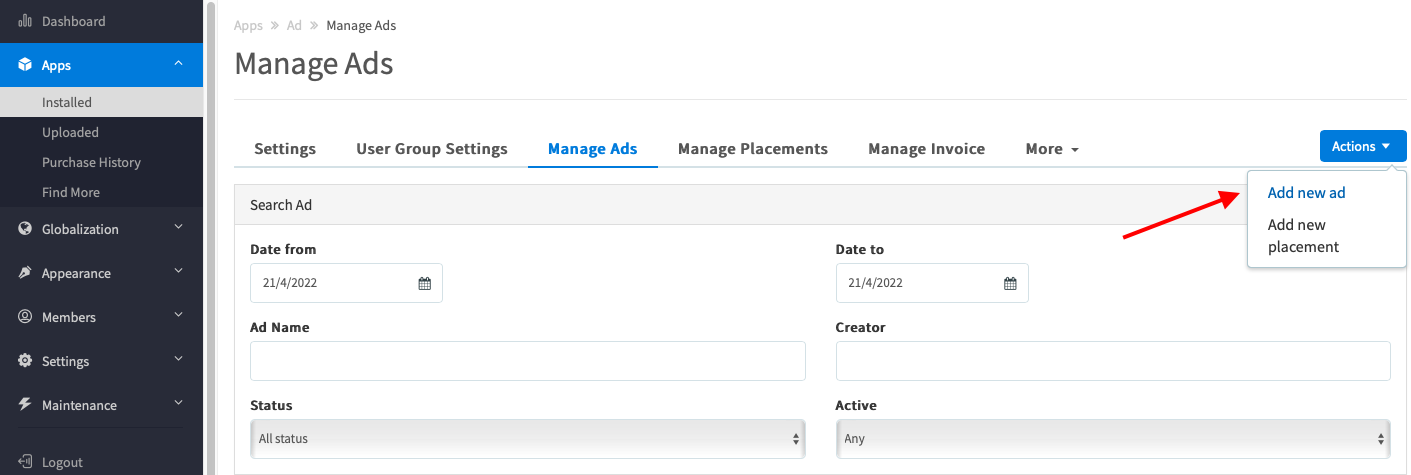Click the Members user icon

point(25,317)
